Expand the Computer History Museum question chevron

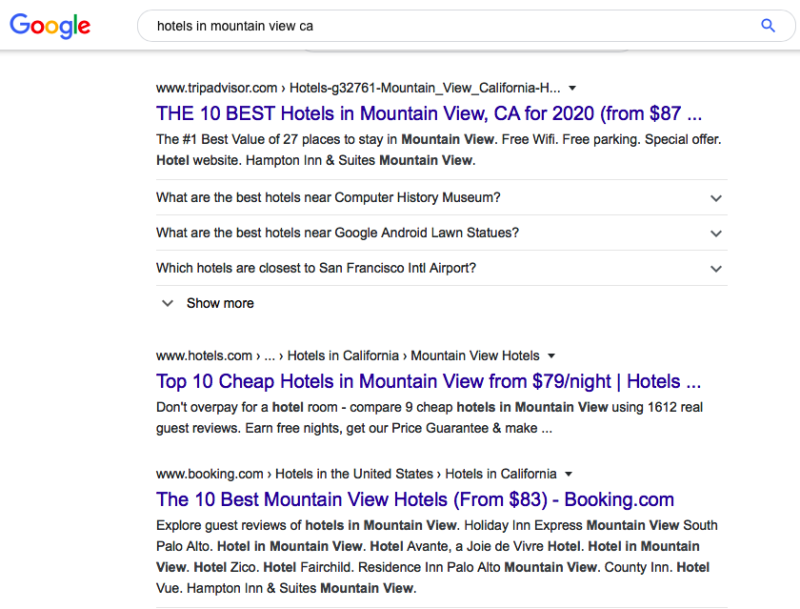(715, 198)
